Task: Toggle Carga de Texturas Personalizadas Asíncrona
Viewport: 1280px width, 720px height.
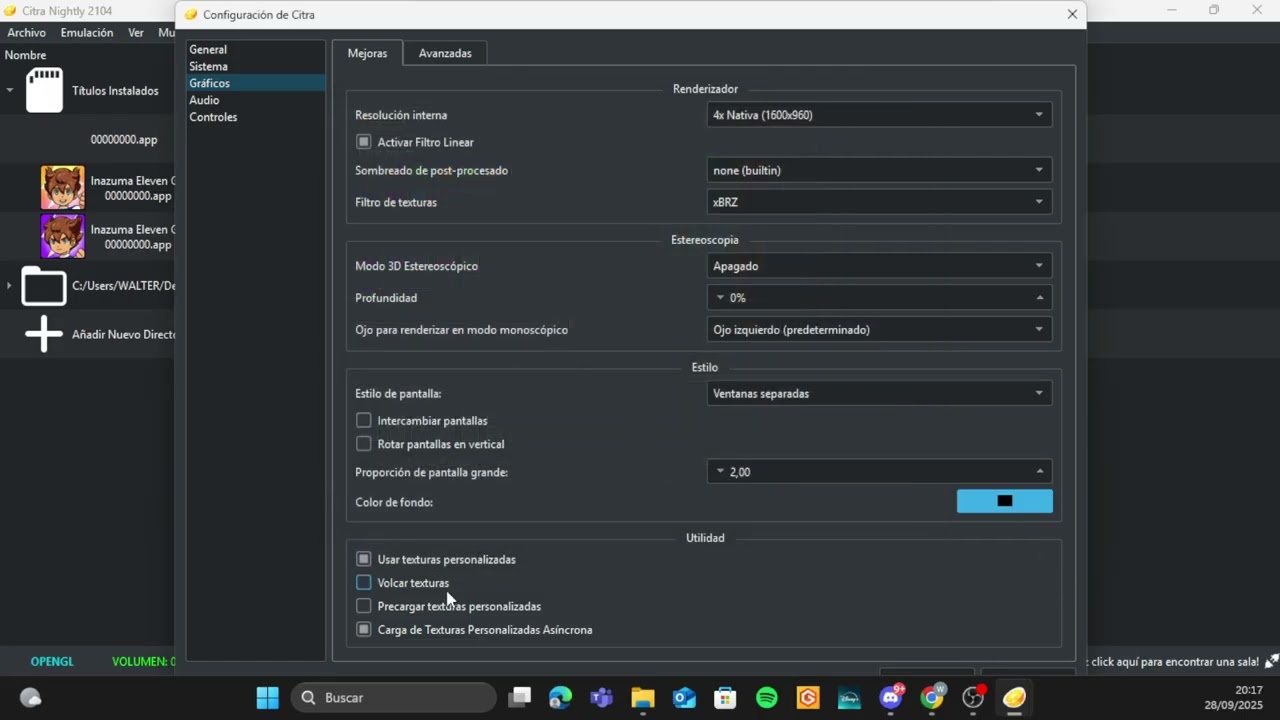Action: (x=363, y=630)
